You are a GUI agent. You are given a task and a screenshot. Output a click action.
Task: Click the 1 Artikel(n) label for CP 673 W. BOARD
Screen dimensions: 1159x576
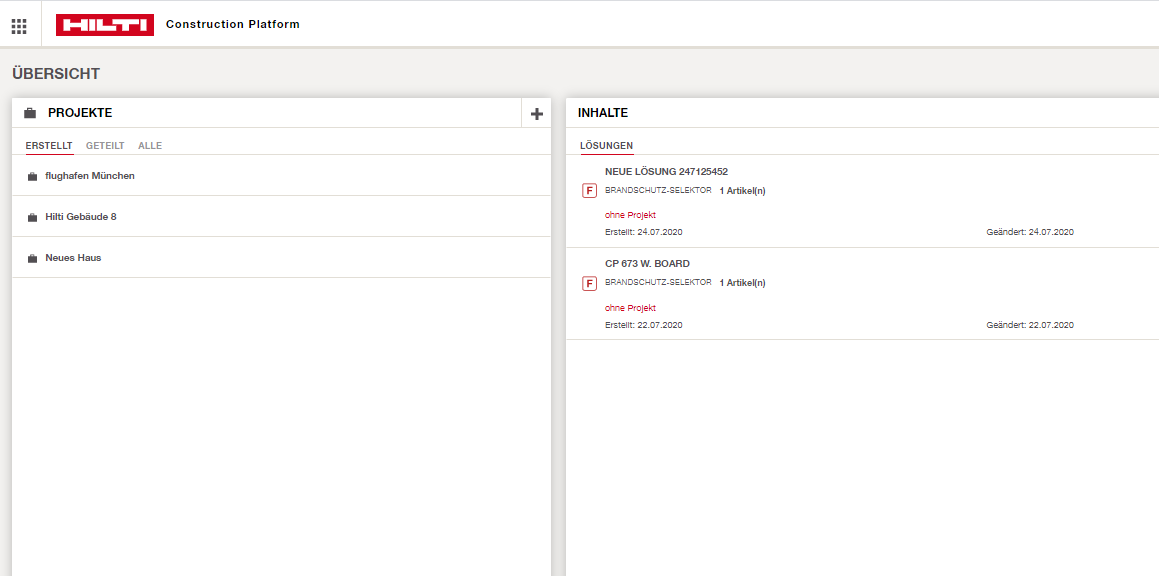pos(741,283)
